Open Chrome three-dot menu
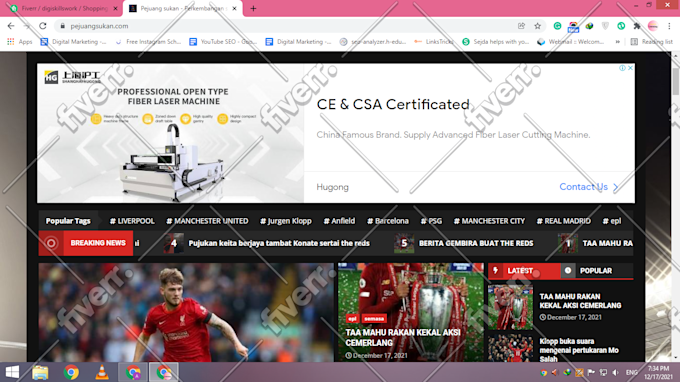 tap(669, 26)
